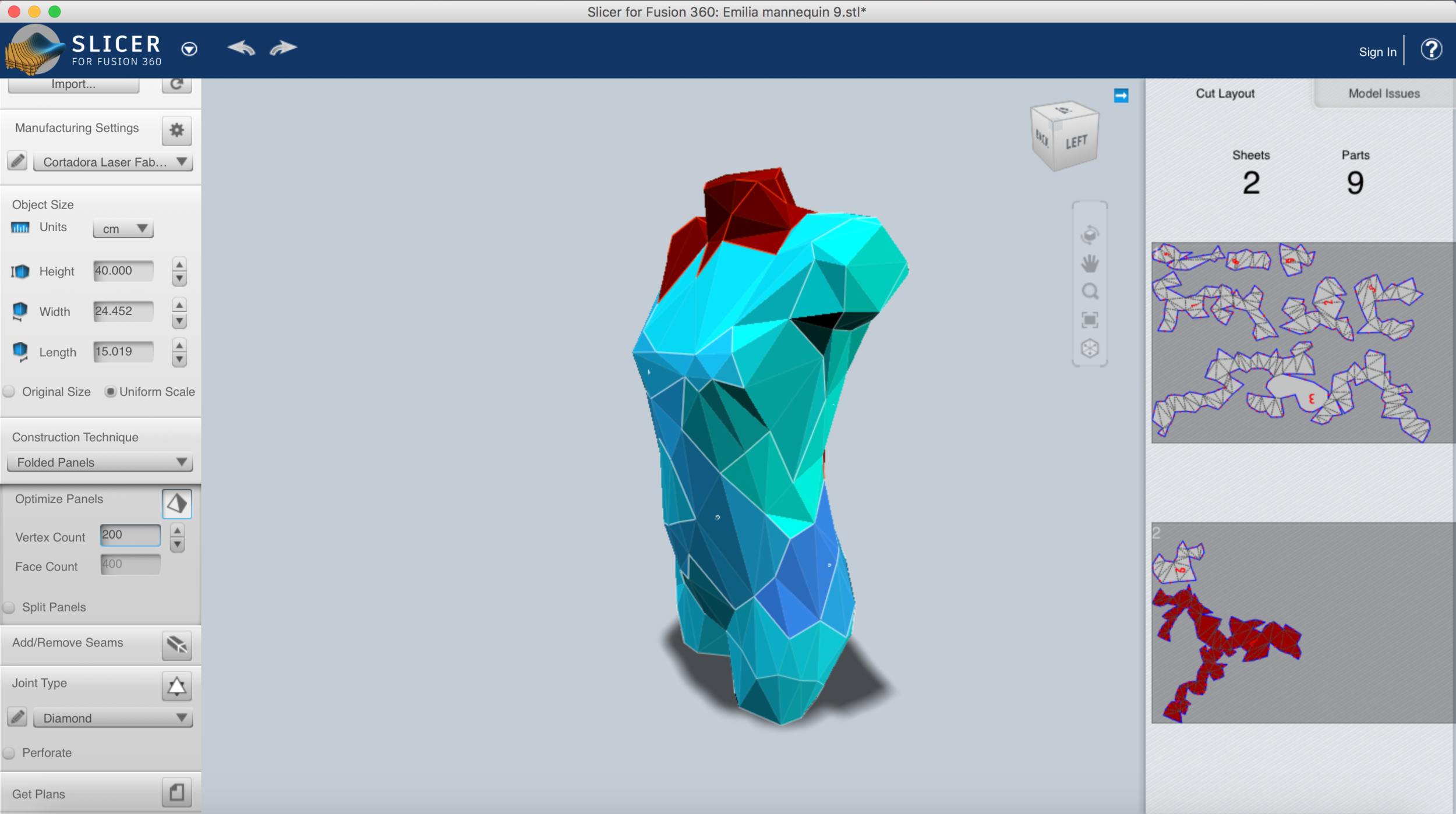Enable the Perforate option
Viewport: 1456px width, 814px height.
(x=9, y=753)
